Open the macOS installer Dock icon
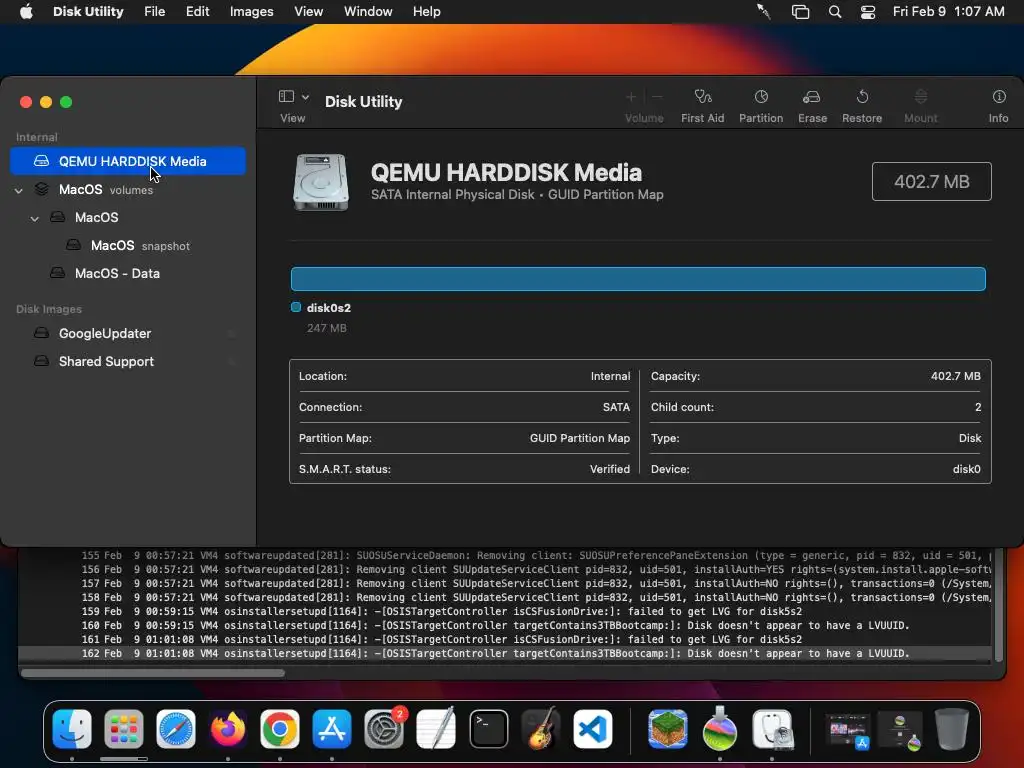 pyautogui.click(x=720, y=729)
